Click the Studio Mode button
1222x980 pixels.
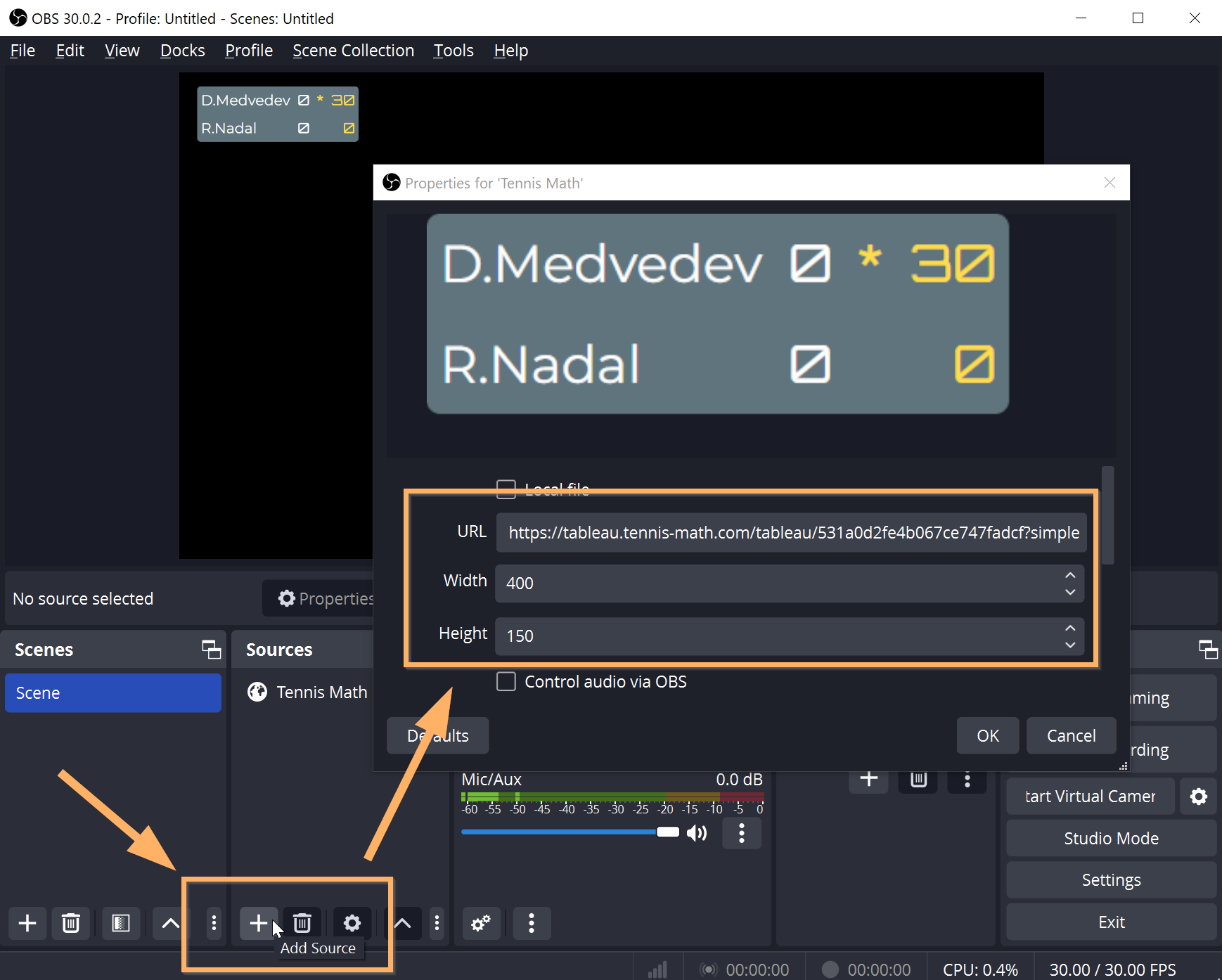click(1111, 838)
